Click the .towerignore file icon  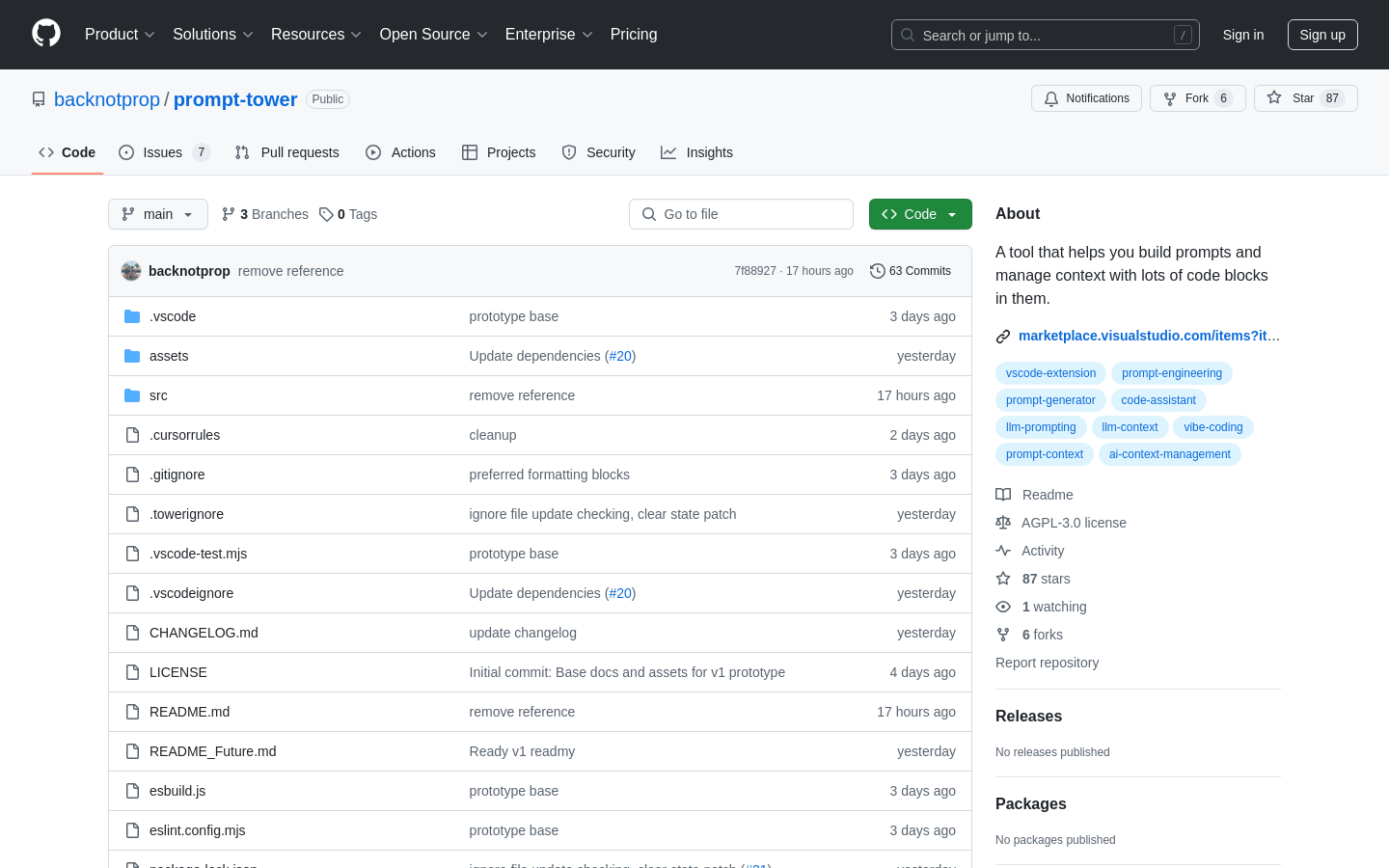pos(132,514)
